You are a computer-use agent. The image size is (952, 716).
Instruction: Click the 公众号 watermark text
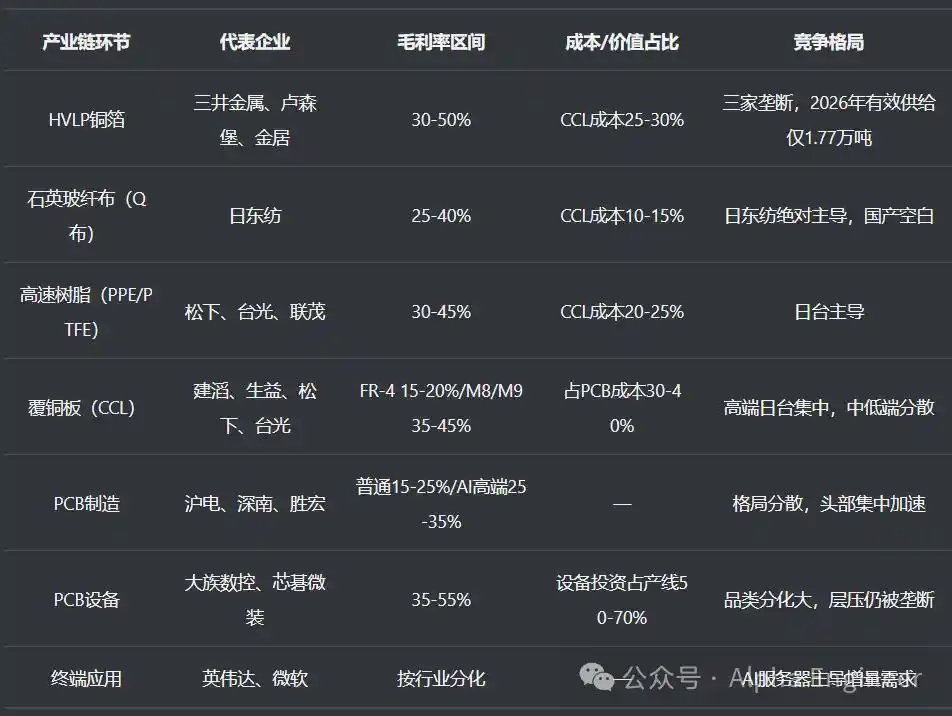point(661,677)
